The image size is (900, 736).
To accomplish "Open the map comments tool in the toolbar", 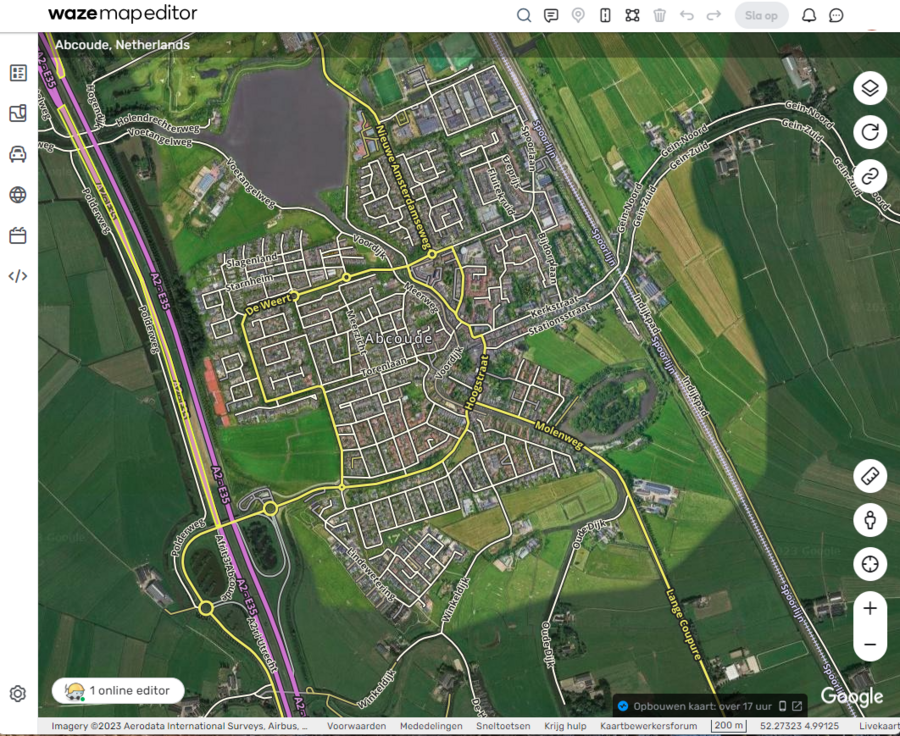I will (x=551, y=15).
